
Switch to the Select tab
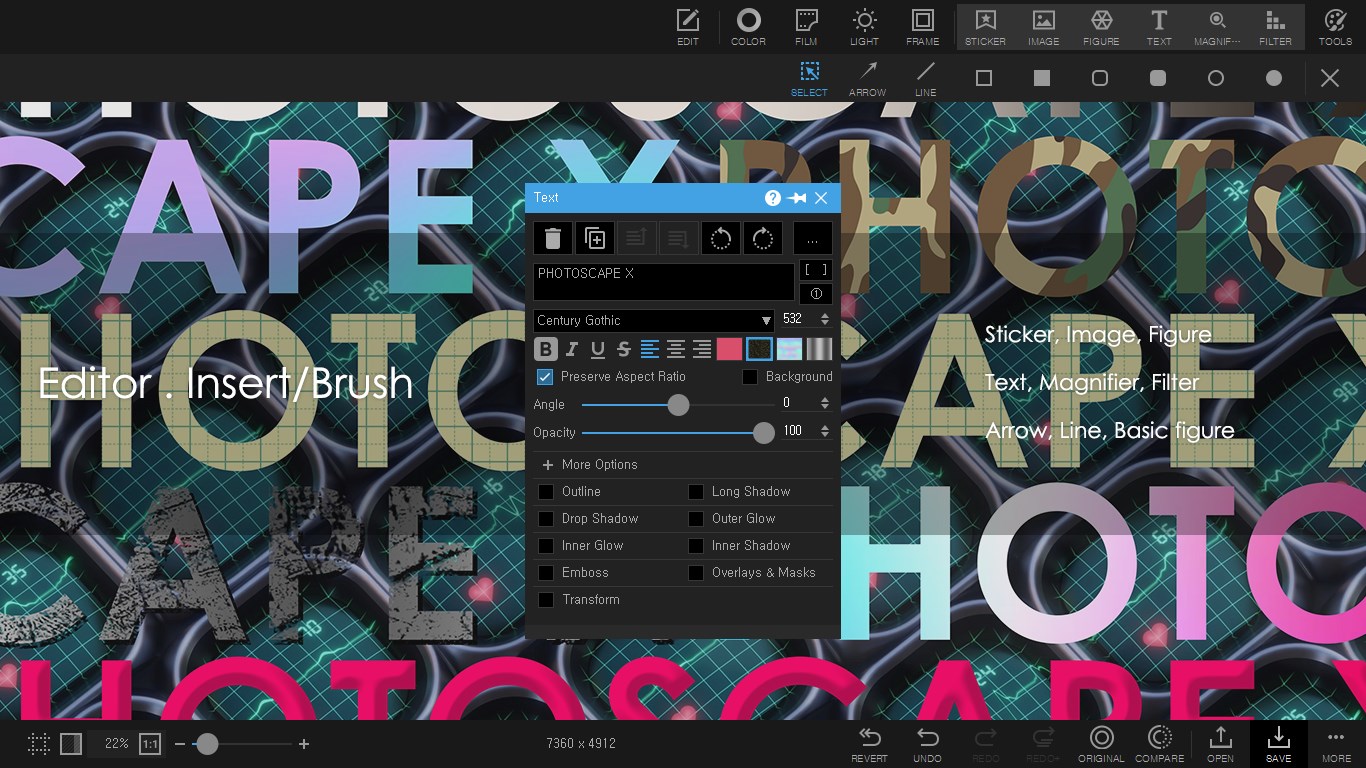click(808, 78)
